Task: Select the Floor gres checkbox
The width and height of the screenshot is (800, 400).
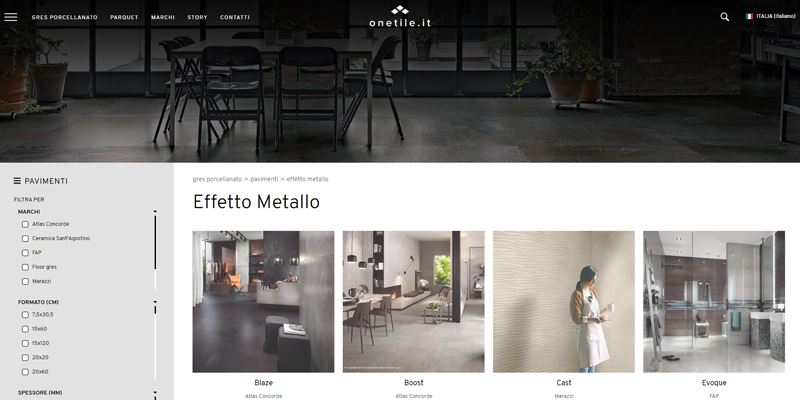Action: point(25,267)
